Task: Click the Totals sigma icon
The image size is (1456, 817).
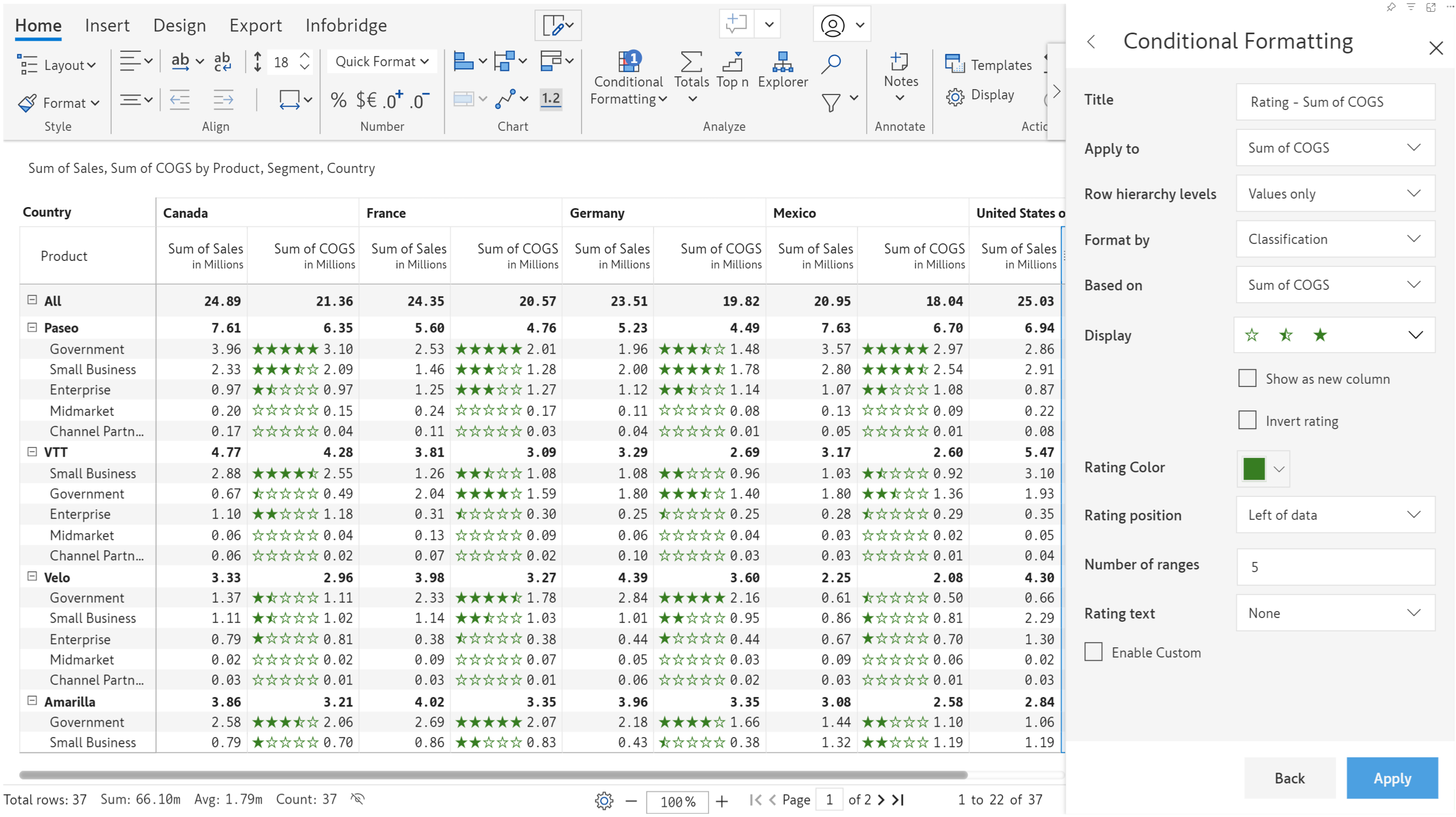Action: coord(691,62)
